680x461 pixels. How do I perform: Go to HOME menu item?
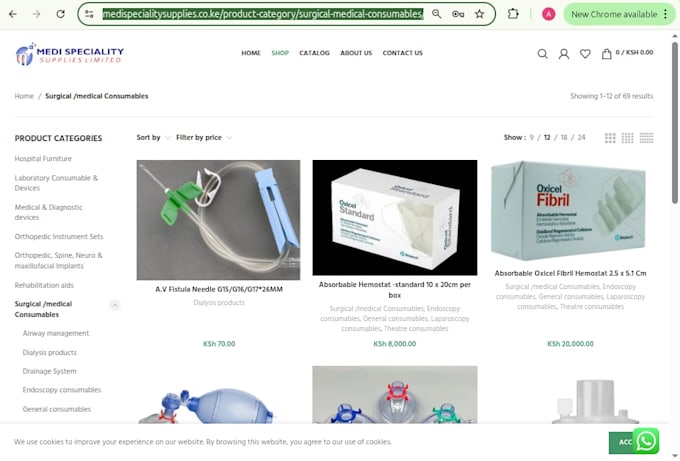tap(251, 53)
